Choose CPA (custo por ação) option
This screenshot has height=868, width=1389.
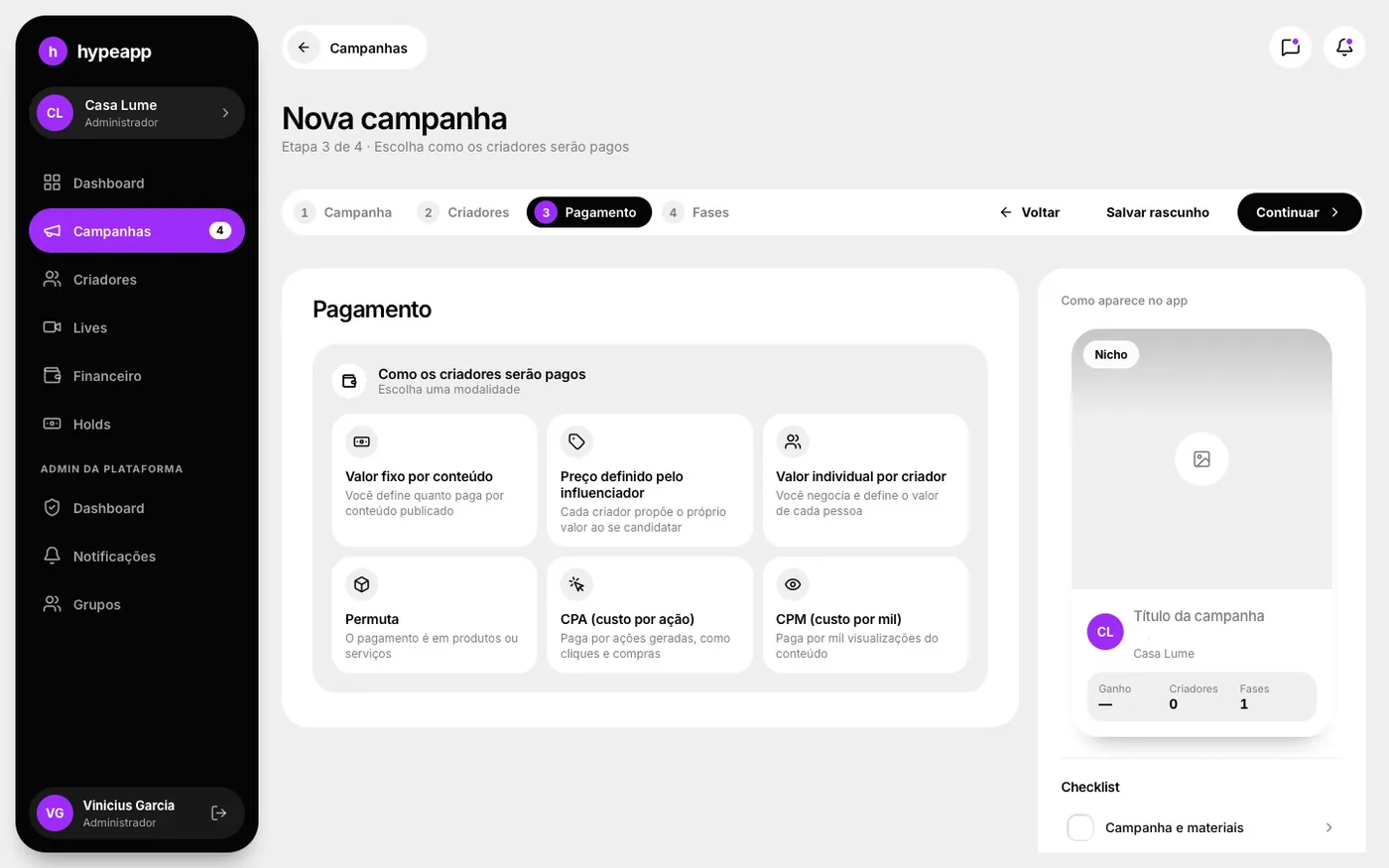tap(650, 615)
